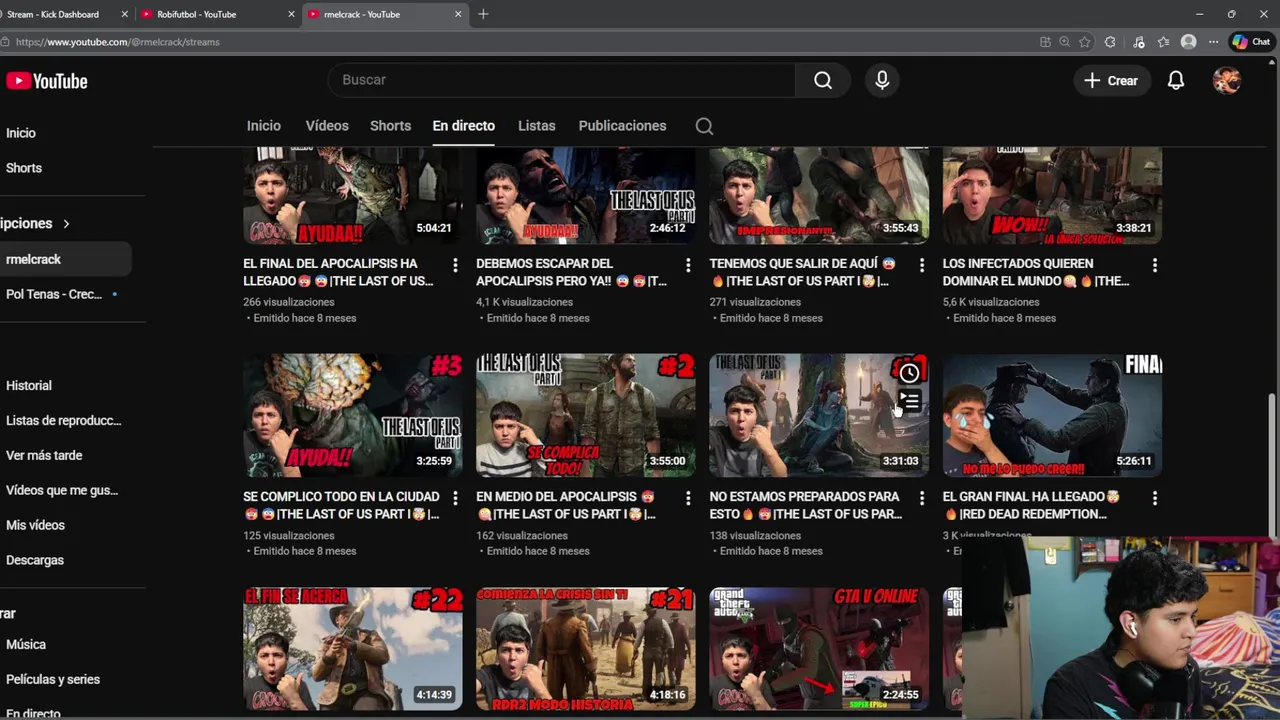Click Edge favorites list icon
Image resolution: width=1280 pixels, height=720 pixels.
(x=1163, y=42)
